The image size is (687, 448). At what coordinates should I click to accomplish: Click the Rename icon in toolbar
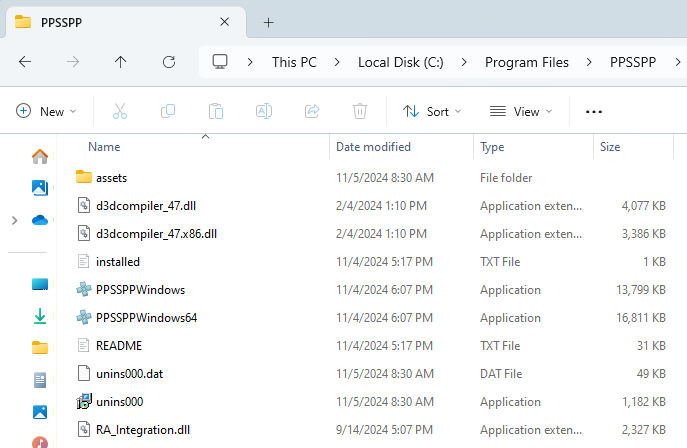click(x=264, y=111)
